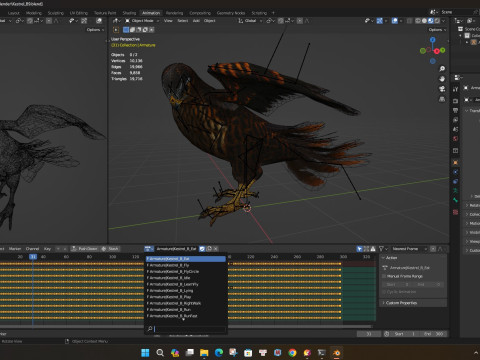This screenshot has height=360, width=480.
Task: Switch to Modeling workspace tab
Action: (x=34, y=13)
